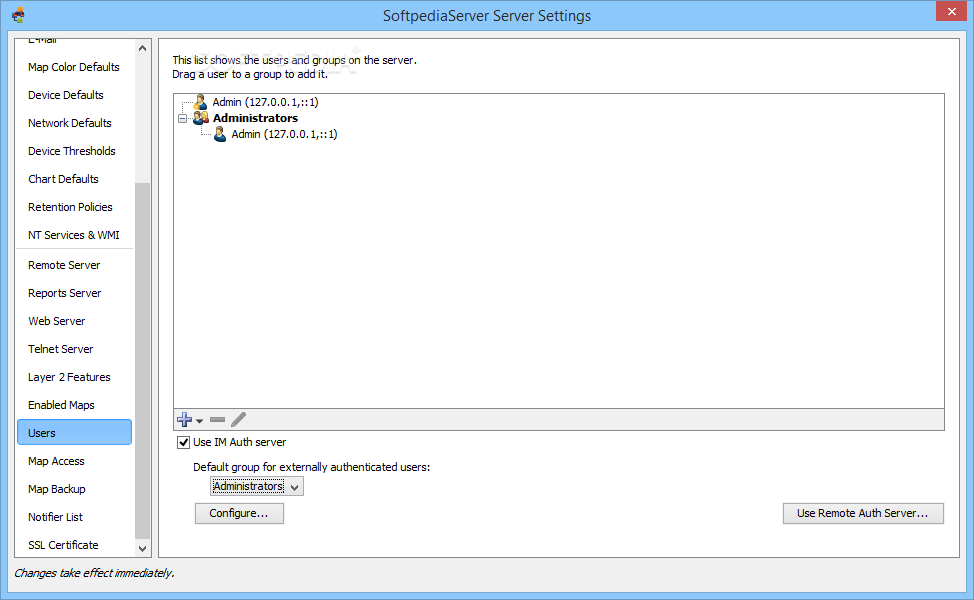
Task: Click the Administrators group icon
Action: (201, 118)
